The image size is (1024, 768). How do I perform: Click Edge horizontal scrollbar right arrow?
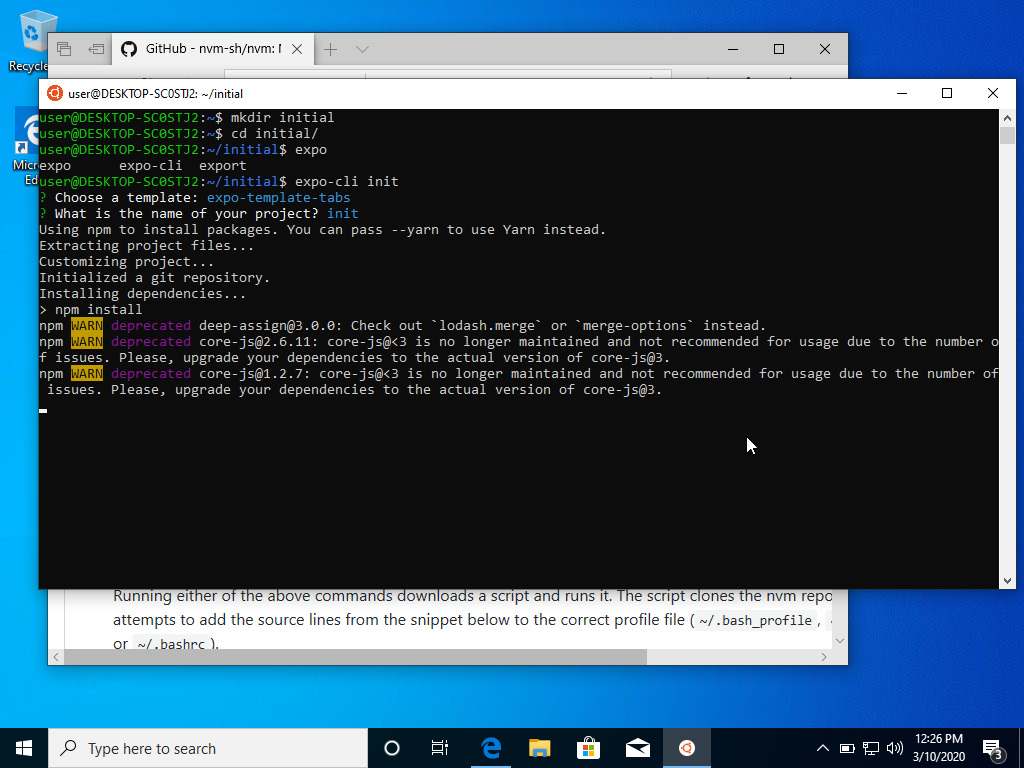(x=824, y=657)
